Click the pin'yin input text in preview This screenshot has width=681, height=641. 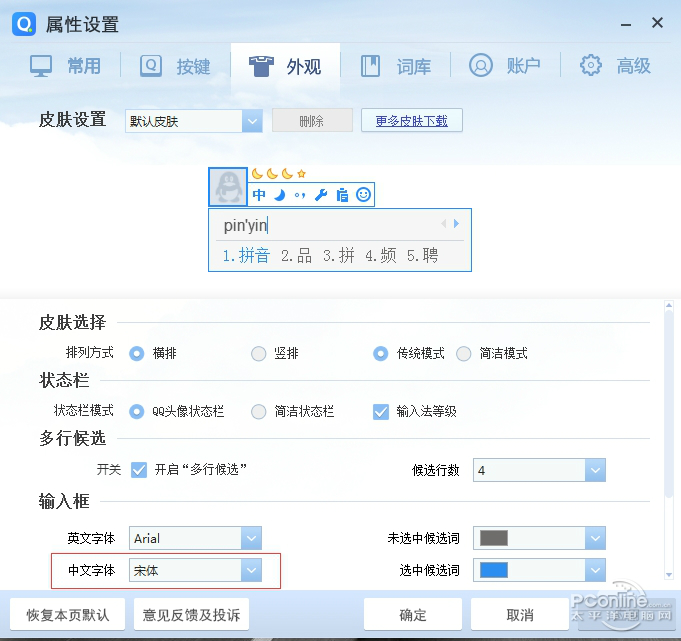(x=245, y=225)
